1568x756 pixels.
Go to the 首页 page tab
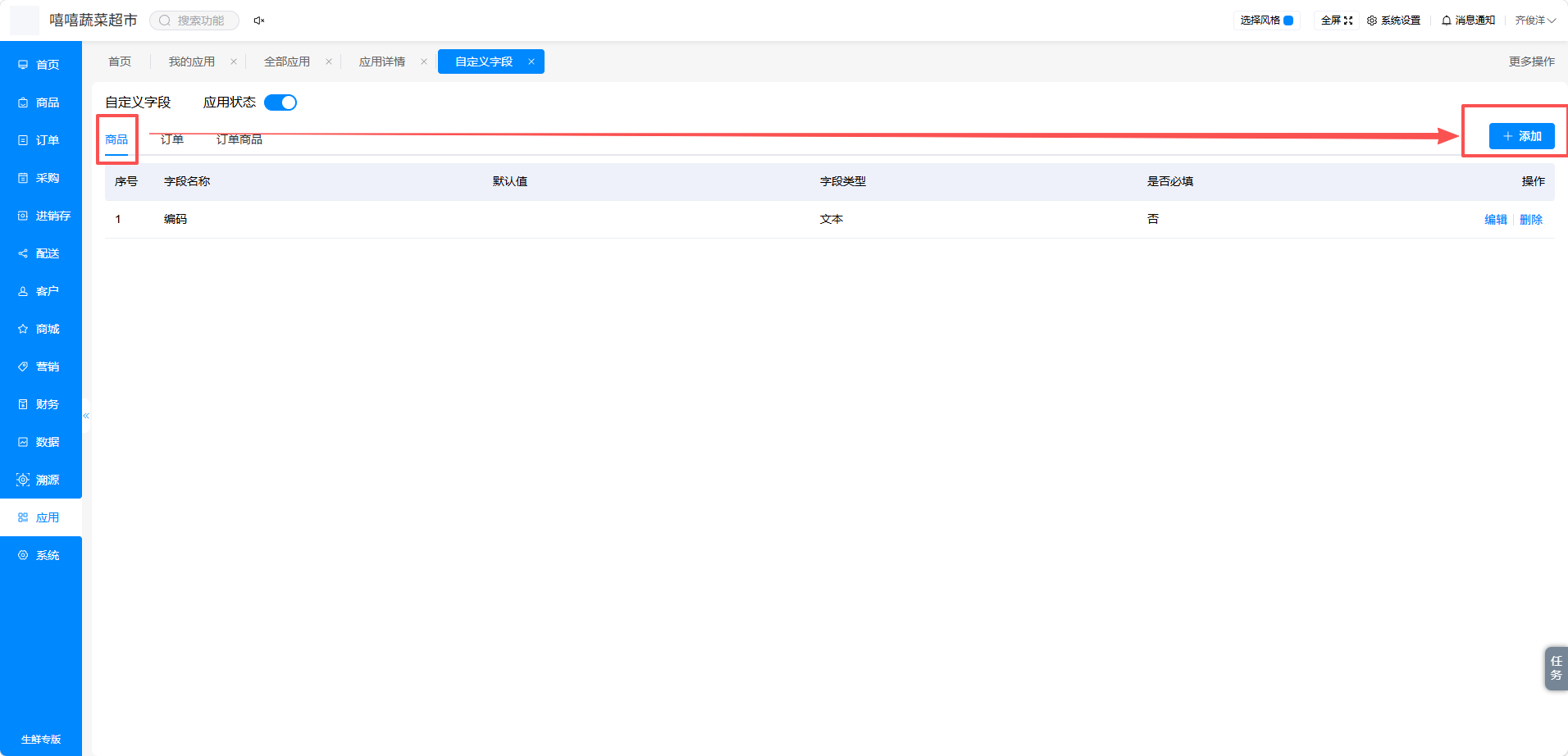(x=120, y=61)
